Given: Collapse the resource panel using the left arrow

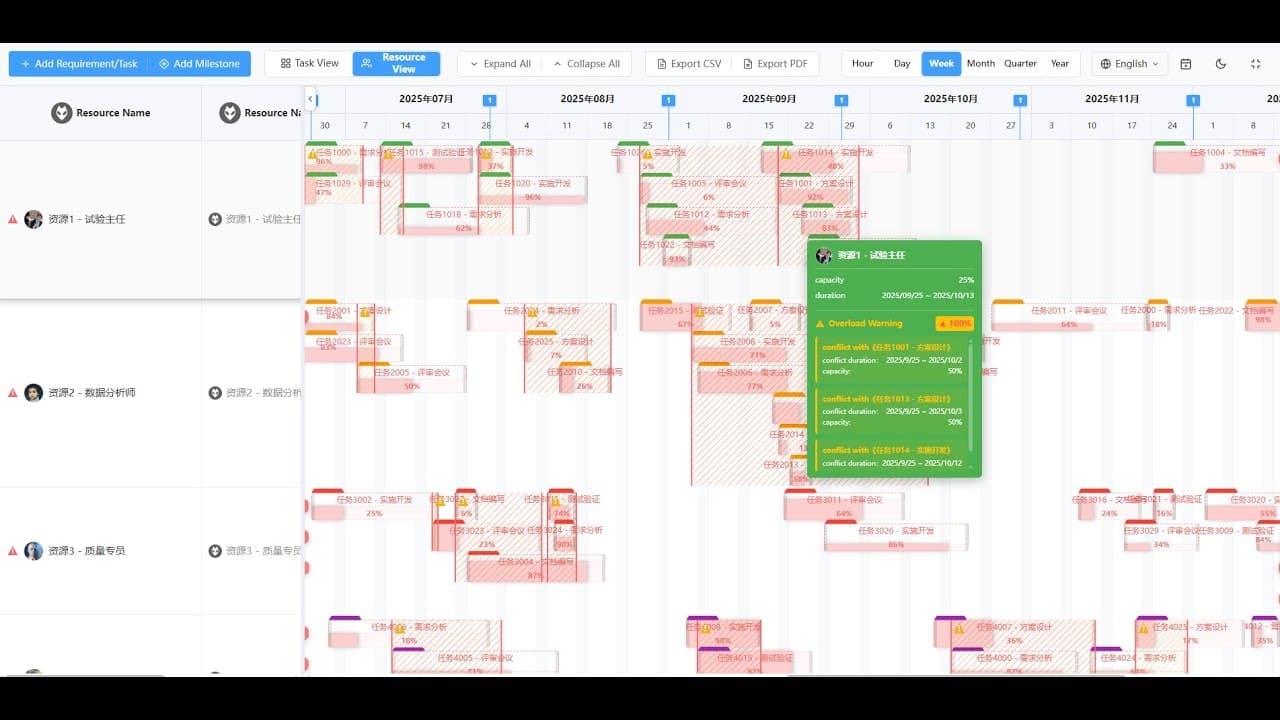Looking at the screenshot, I should tap(309, 99).
